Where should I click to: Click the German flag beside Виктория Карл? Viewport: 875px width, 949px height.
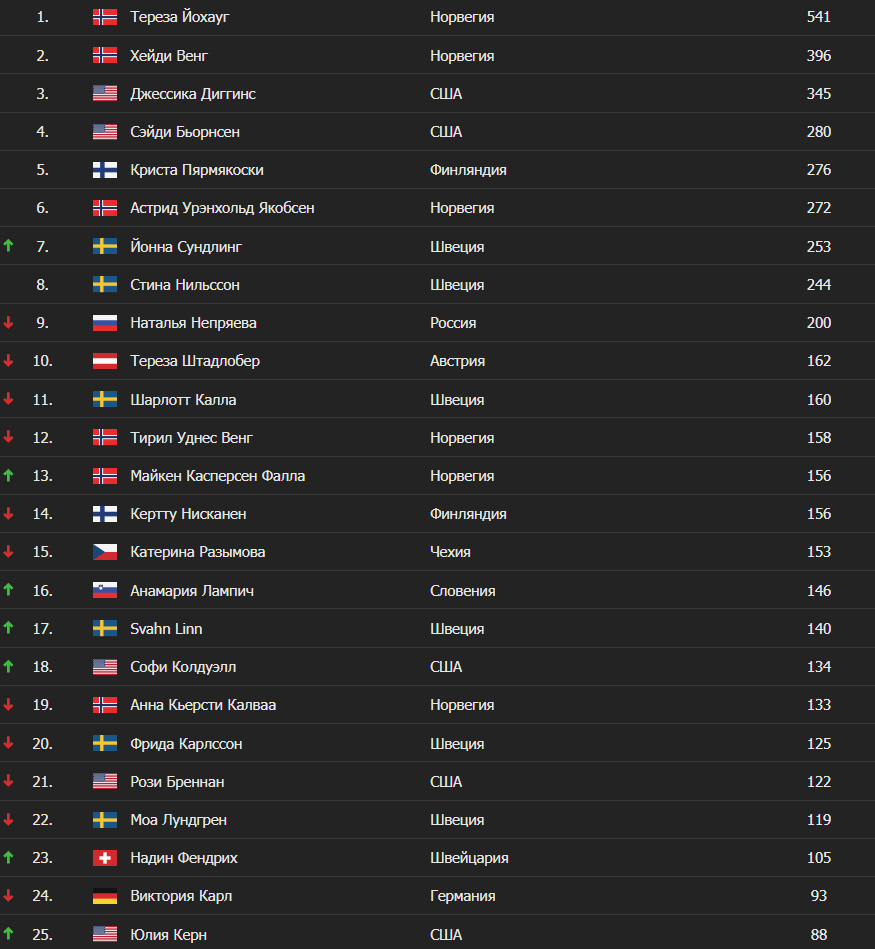tap(105, 896)
